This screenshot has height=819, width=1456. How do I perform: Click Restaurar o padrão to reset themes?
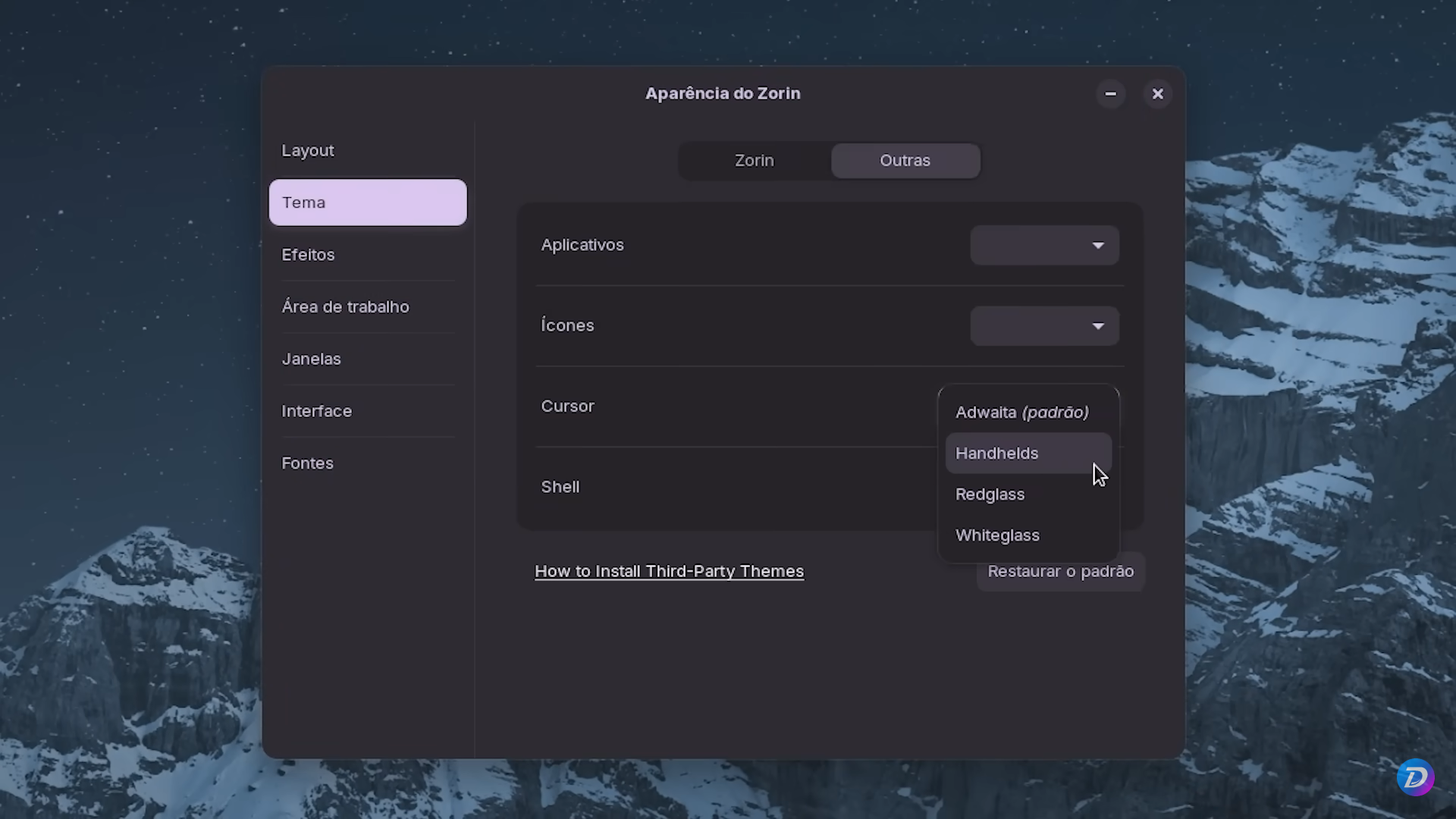1059,571
